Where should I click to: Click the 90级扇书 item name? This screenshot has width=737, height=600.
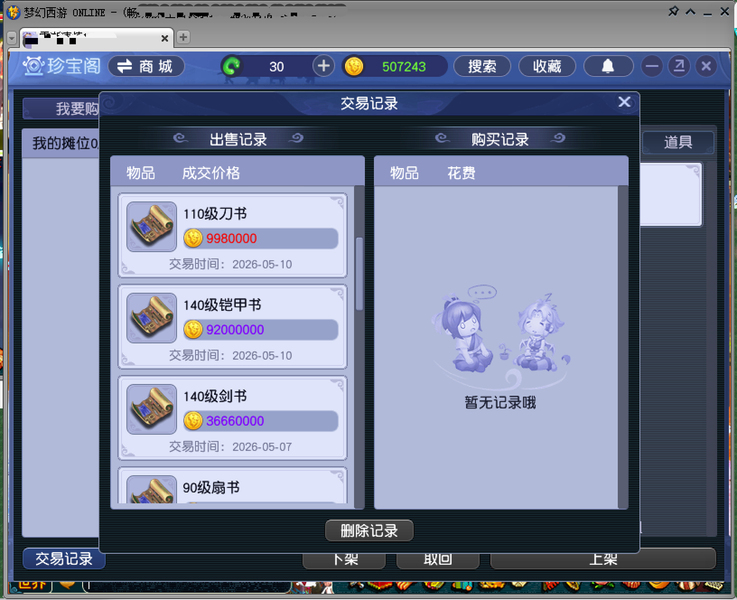211,487
